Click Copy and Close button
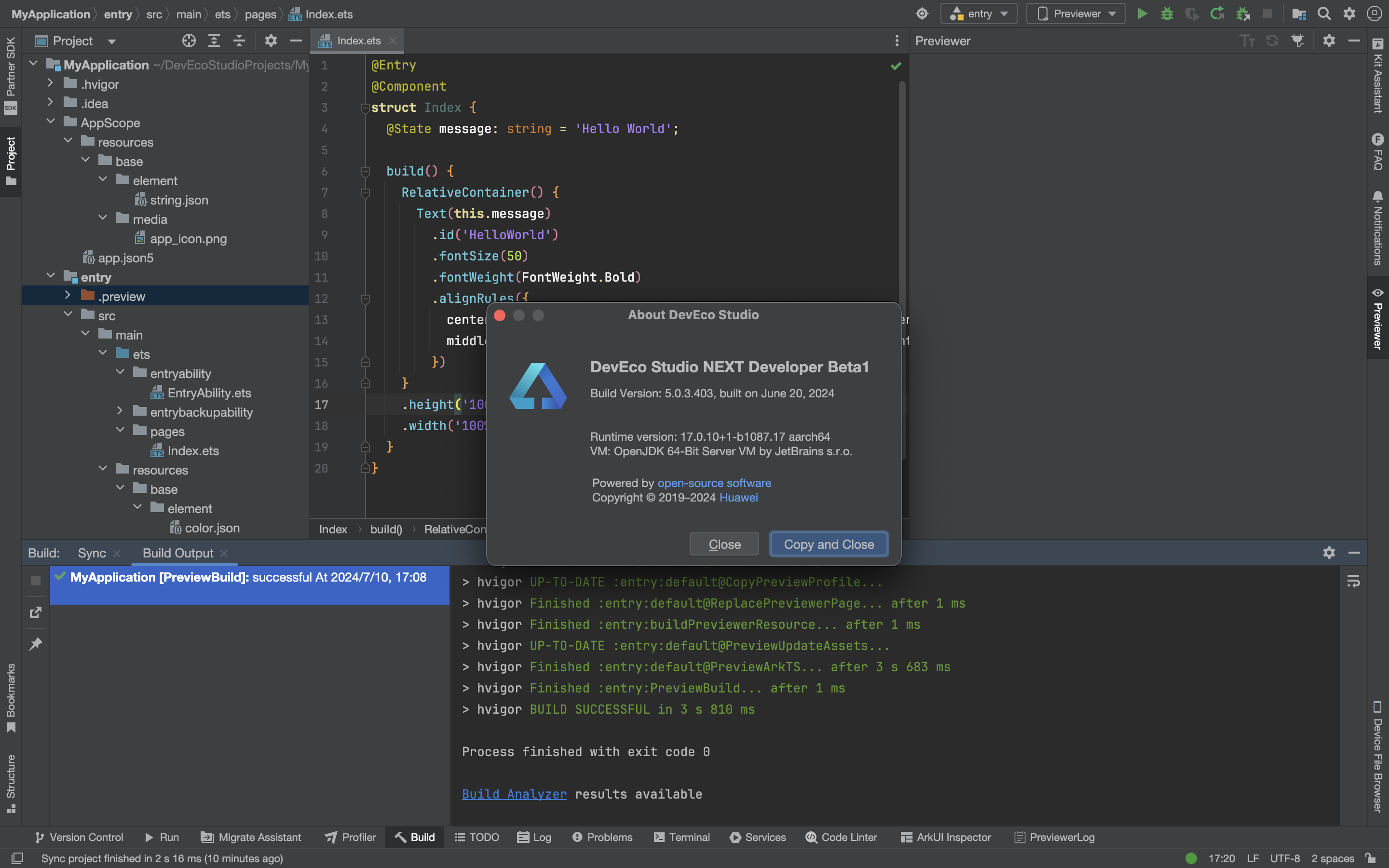 pos(829,544)
